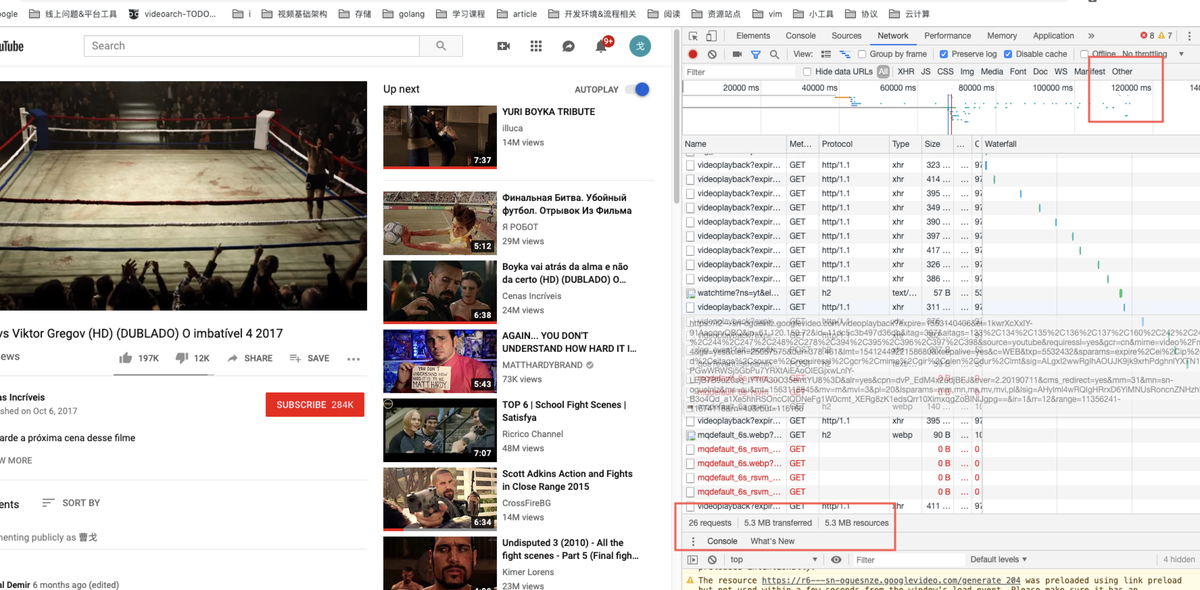Click the 120000 ms overview timeline marker
This screenshot has height=590, width=1200.
pyautogui.click(x=1131, y=88)
